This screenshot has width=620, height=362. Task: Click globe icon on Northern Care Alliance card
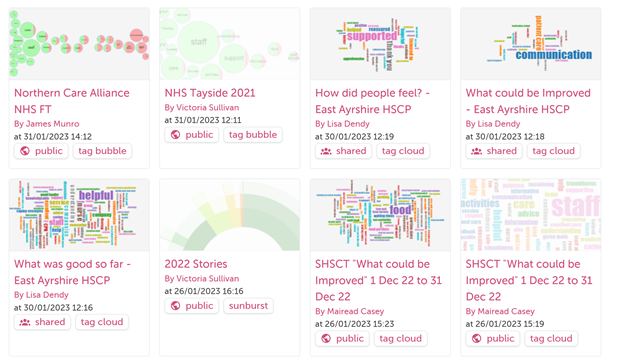[25, 151]
